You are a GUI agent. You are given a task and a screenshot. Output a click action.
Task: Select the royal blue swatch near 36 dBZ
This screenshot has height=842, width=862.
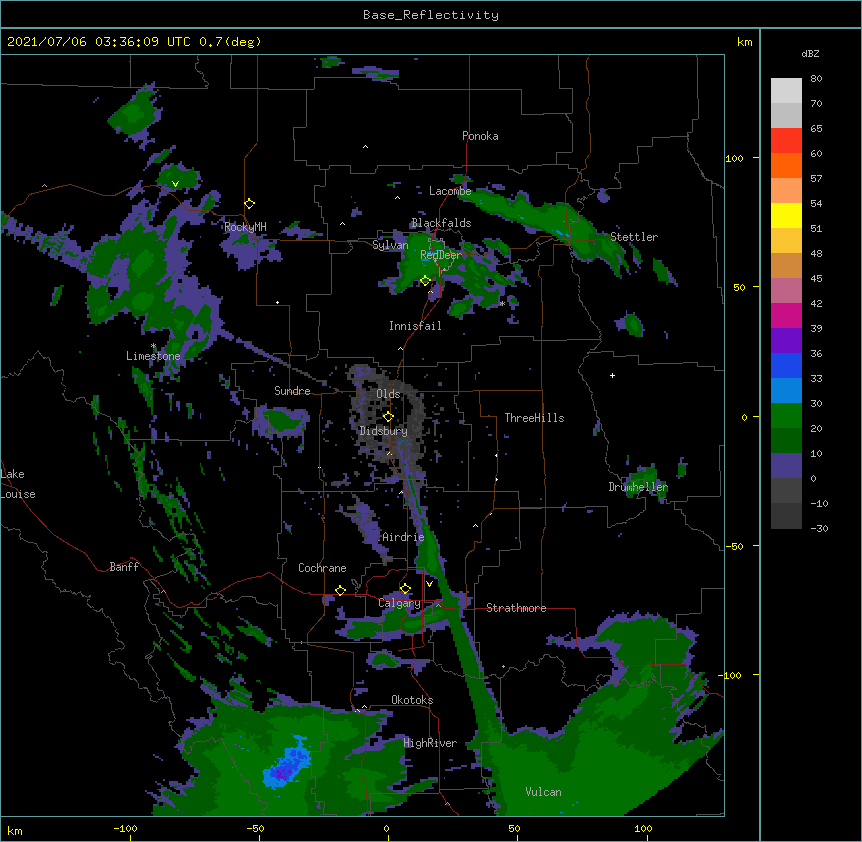pyautogui.click(x=786, y=365)
